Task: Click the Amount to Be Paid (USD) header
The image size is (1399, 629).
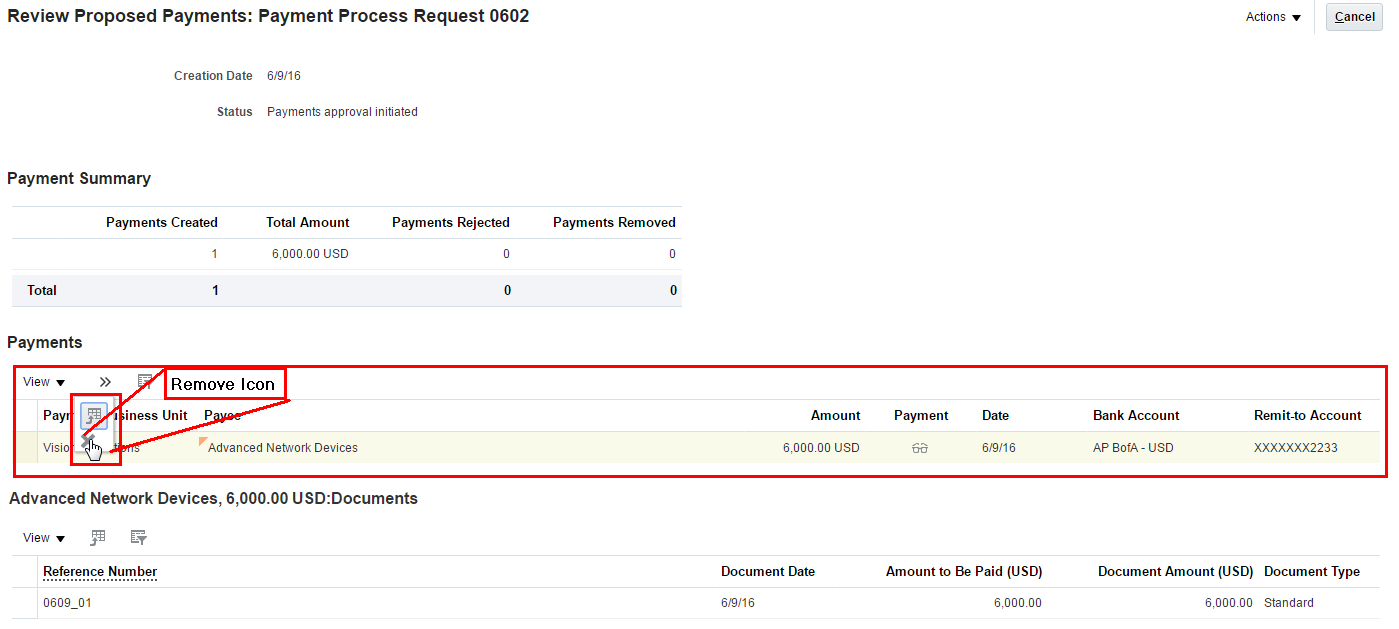Action: [x=963, y=572]
